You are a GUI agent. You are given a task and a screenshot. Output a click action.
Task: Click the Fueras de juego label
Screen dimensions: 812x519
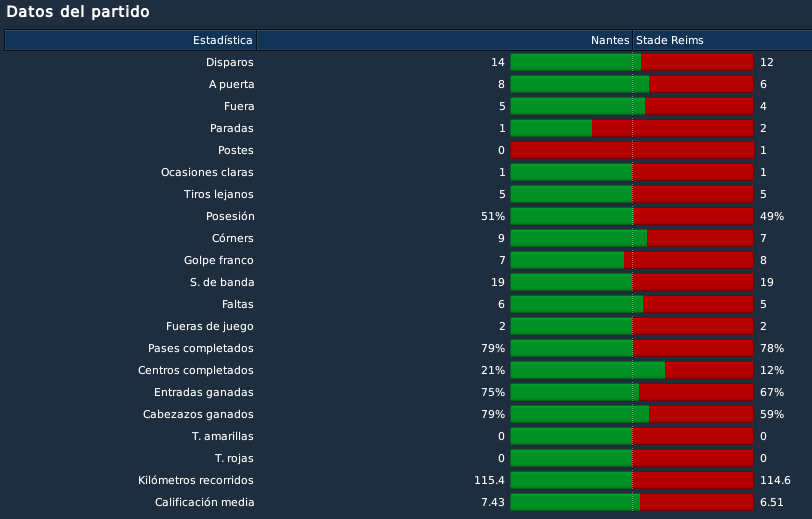pyautogui.click(x=210, y=326)
